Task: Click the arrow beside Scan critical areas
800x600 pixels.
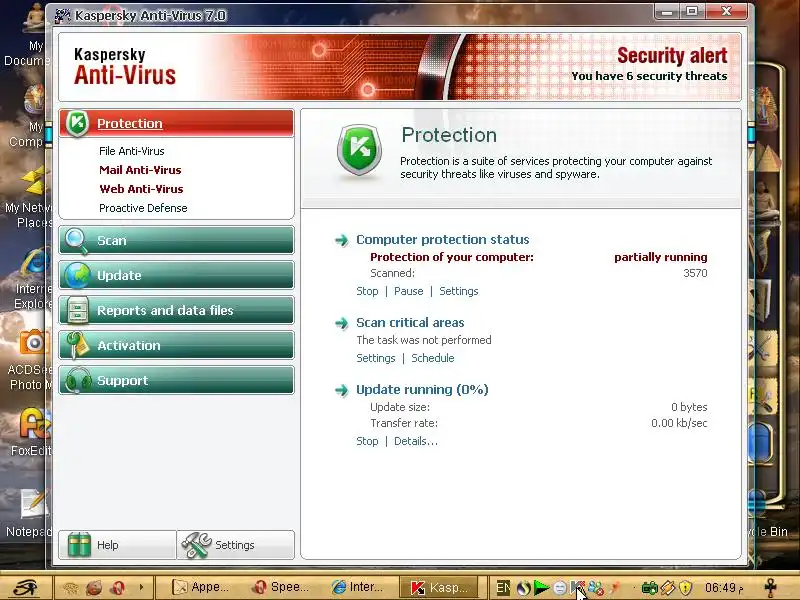Action: point(341,323)
